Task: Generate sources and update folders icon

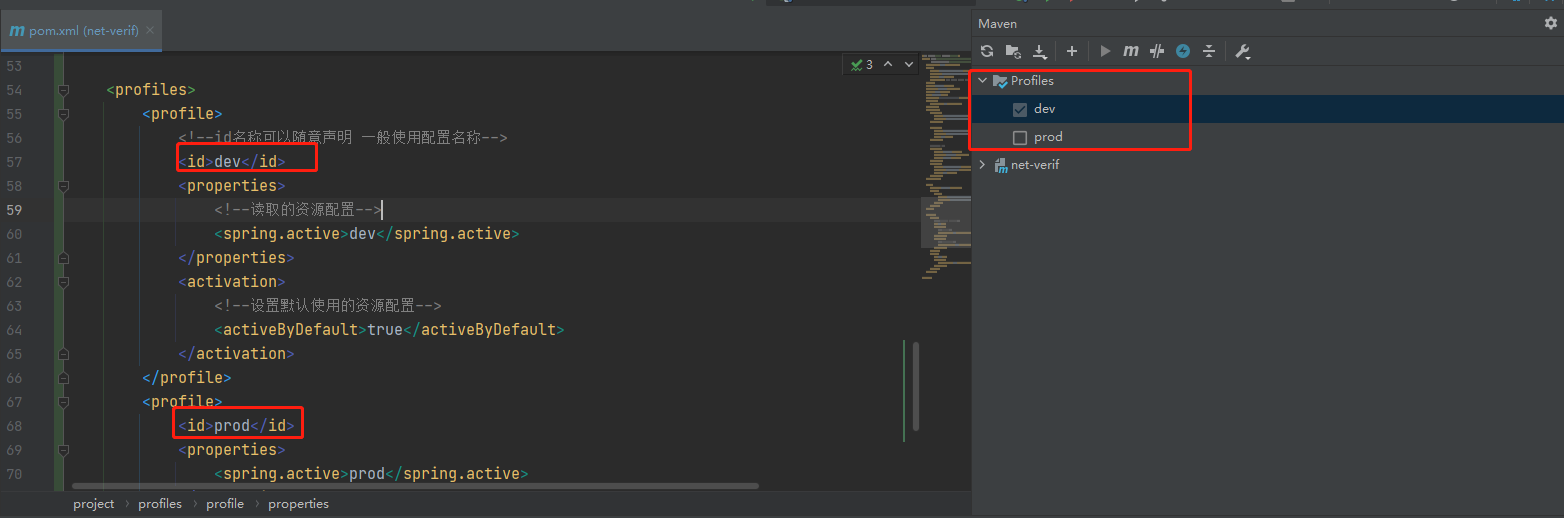Action: coord(1013,51)
